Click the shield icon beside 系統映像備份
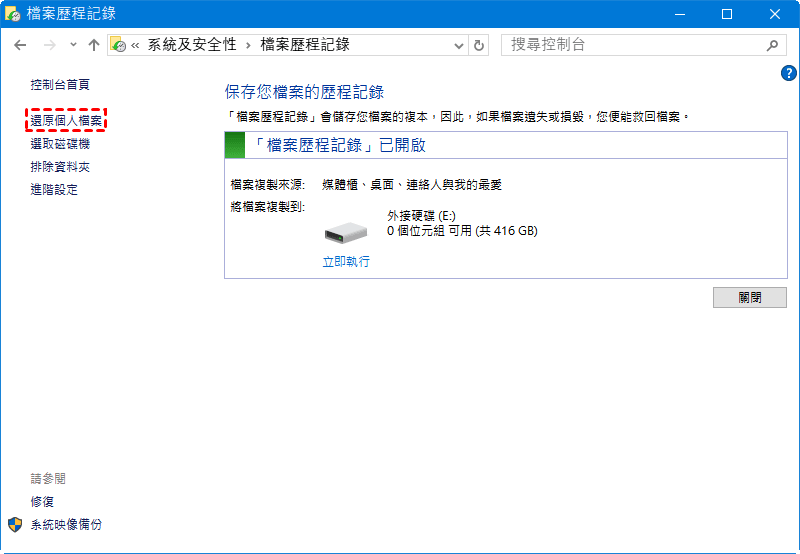The image size is (800, 554). [x=15, y=524]
